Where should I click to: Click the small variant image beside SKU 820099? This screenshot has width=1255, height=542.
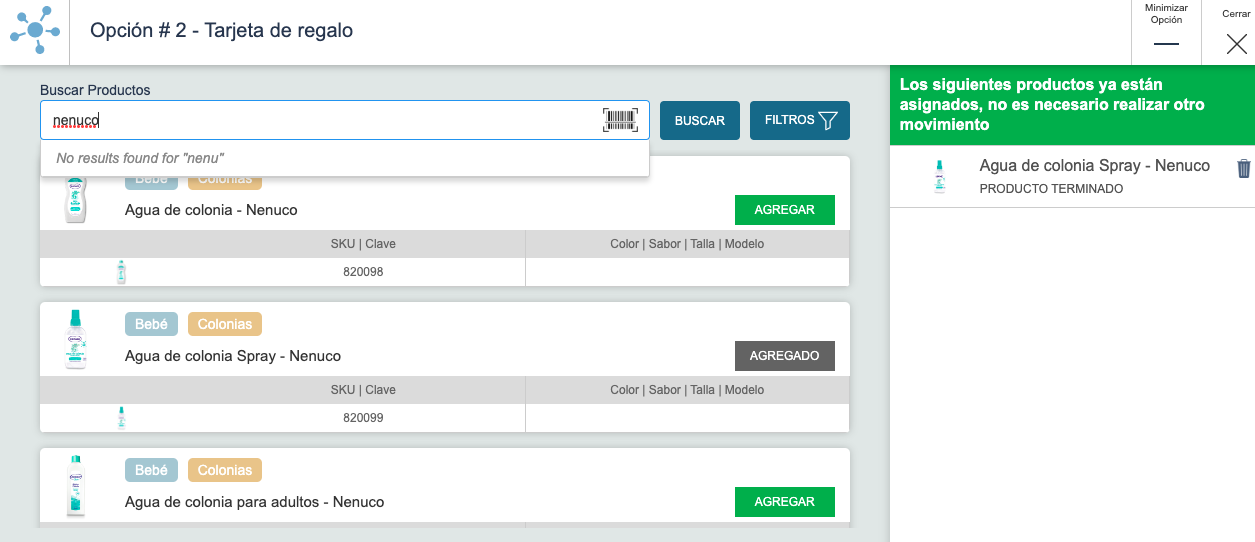pos(121,418)
